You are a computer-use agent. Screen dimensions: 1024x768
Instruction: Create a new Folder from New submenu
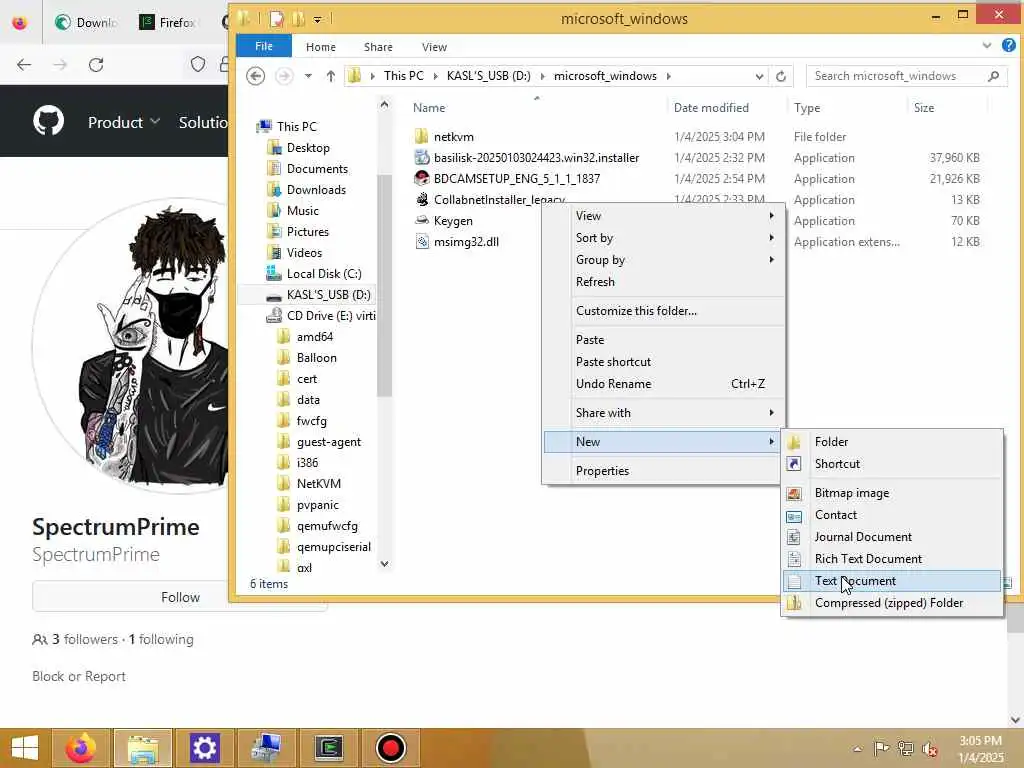891,441
